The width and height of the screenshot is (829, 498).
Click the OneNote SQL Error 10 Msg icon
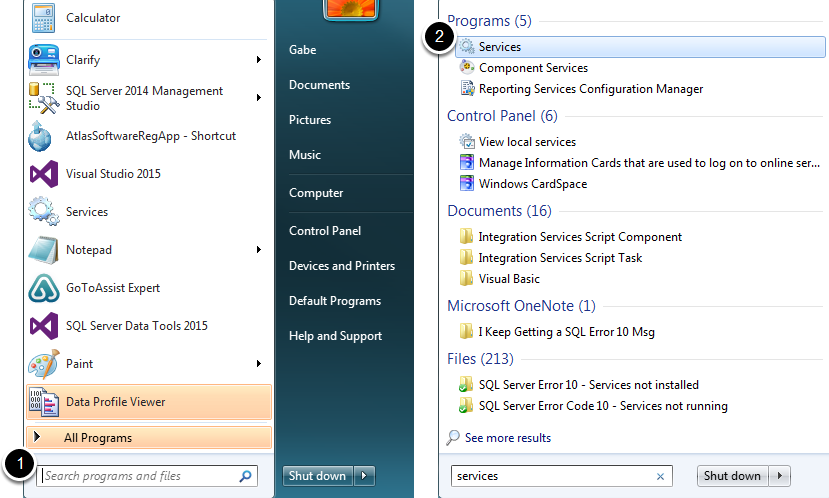tap(466, 331)
